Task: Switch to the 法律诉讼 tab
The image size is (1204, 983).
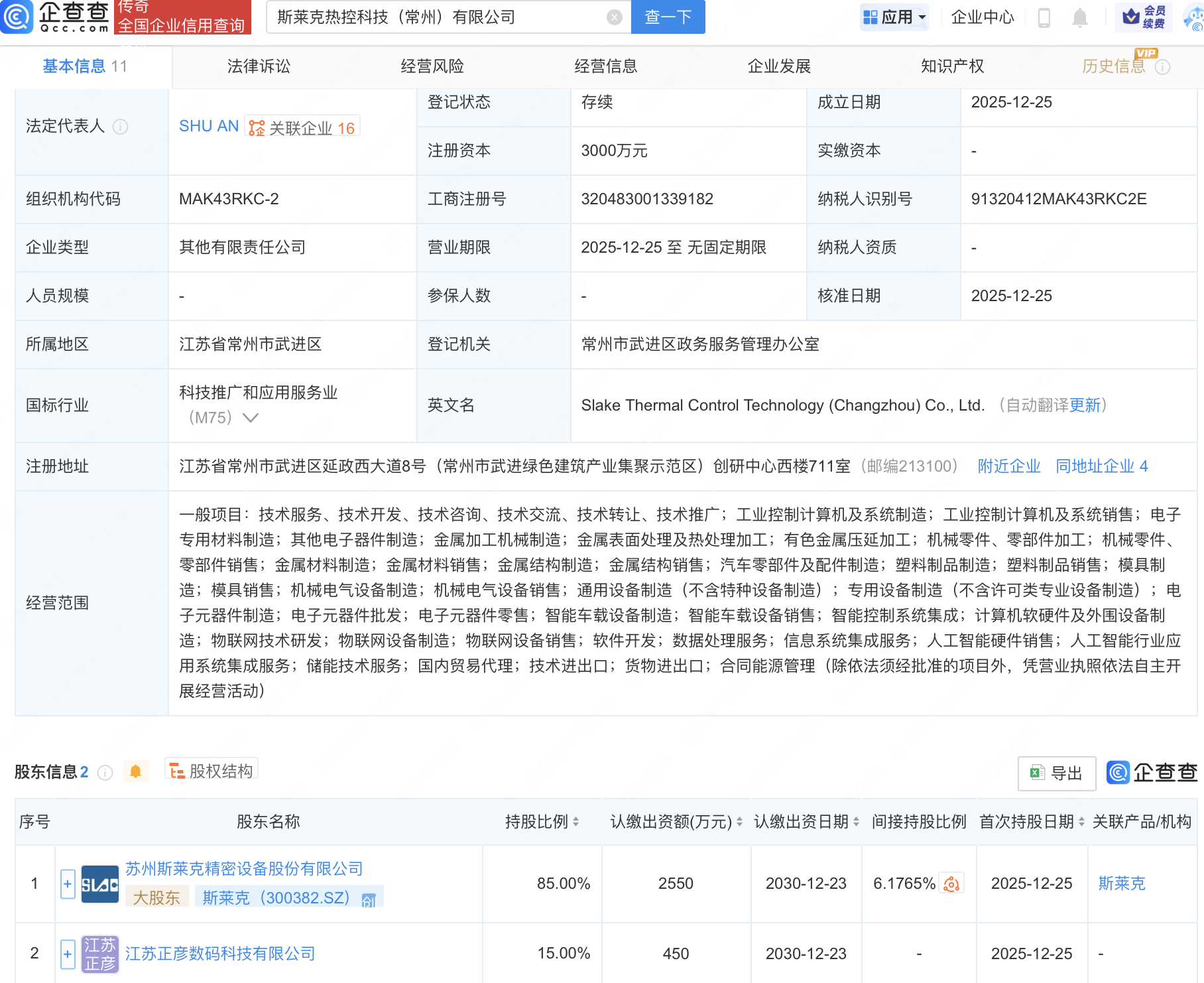Action: pos(258,66)
